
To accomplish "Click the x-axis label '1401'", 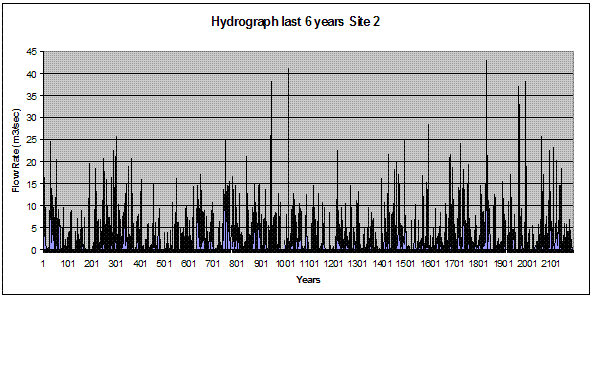I will (x=382, y=263).
